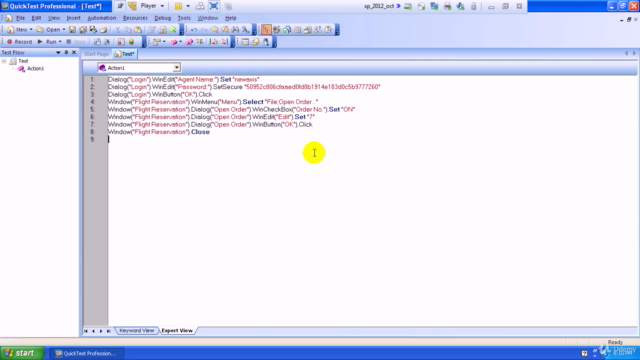Click the New test toolbar button
The width and height of the screenshot is (640, 360).
(18, 29)
